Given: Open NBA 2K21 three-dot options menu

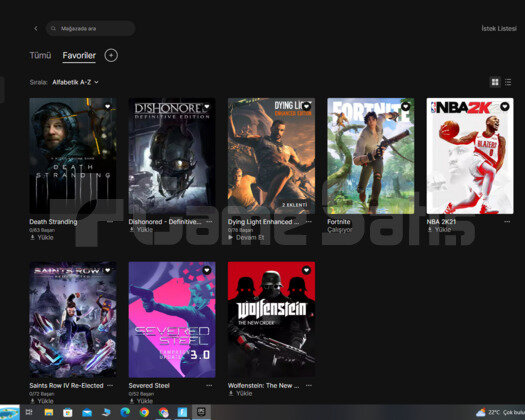Looking at the screenshot, I should point(507,222).
